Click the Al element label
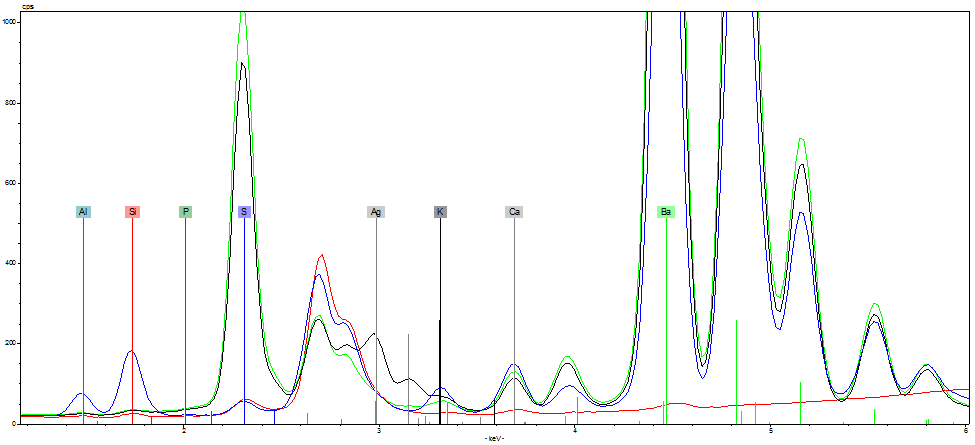 pos(83,212)
